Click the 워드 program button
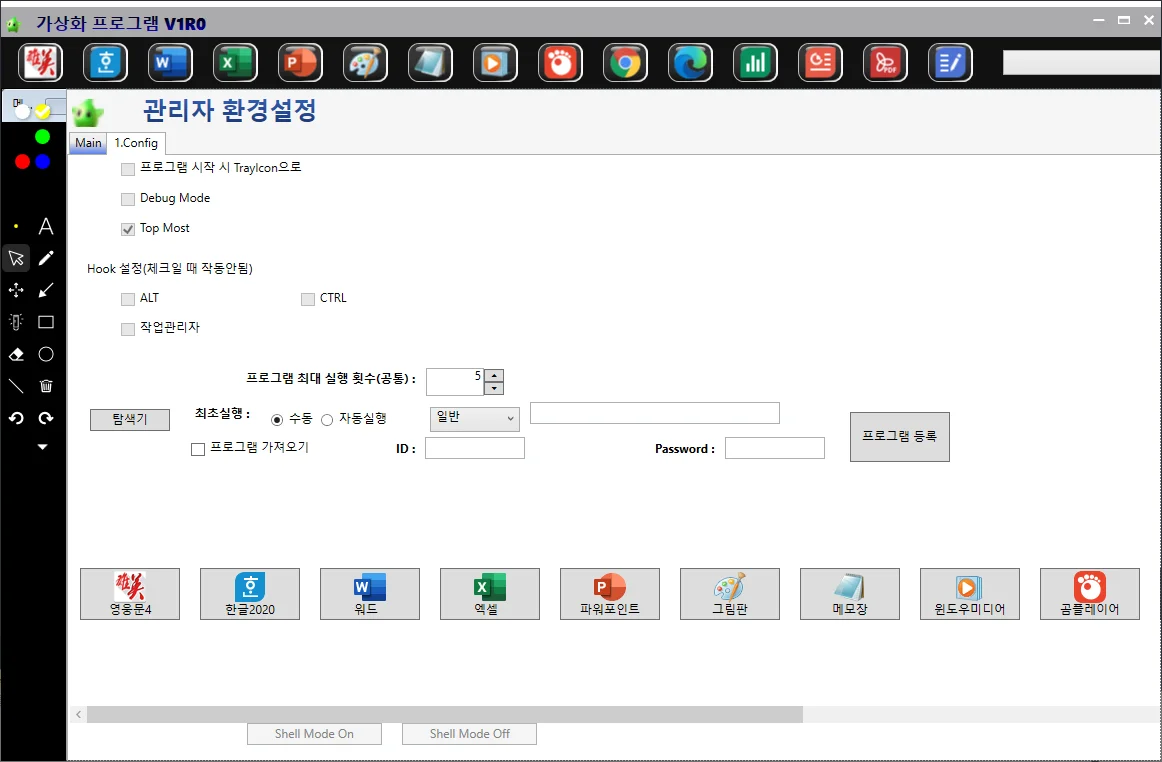 coord(370,594)
